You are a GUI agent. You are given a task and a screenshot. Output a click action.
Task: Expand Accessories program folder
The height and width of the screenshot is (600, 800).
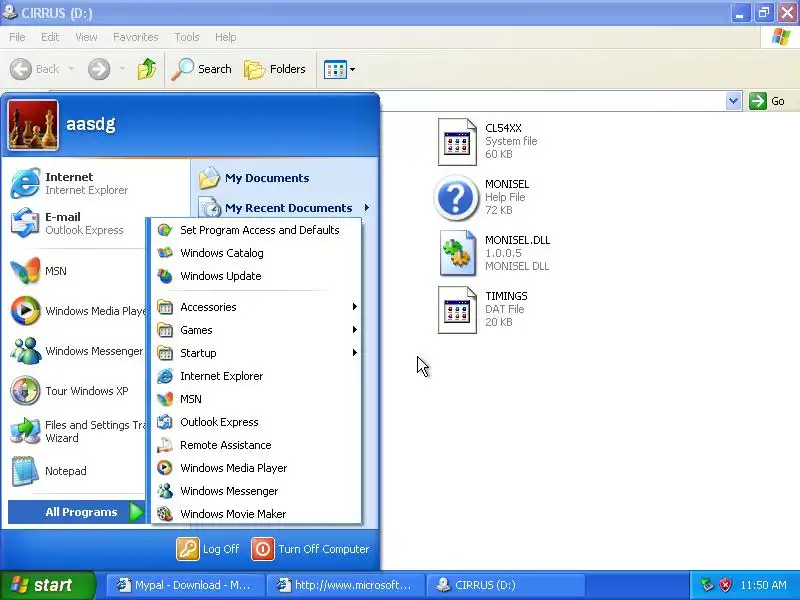click(x=256, y=307)
